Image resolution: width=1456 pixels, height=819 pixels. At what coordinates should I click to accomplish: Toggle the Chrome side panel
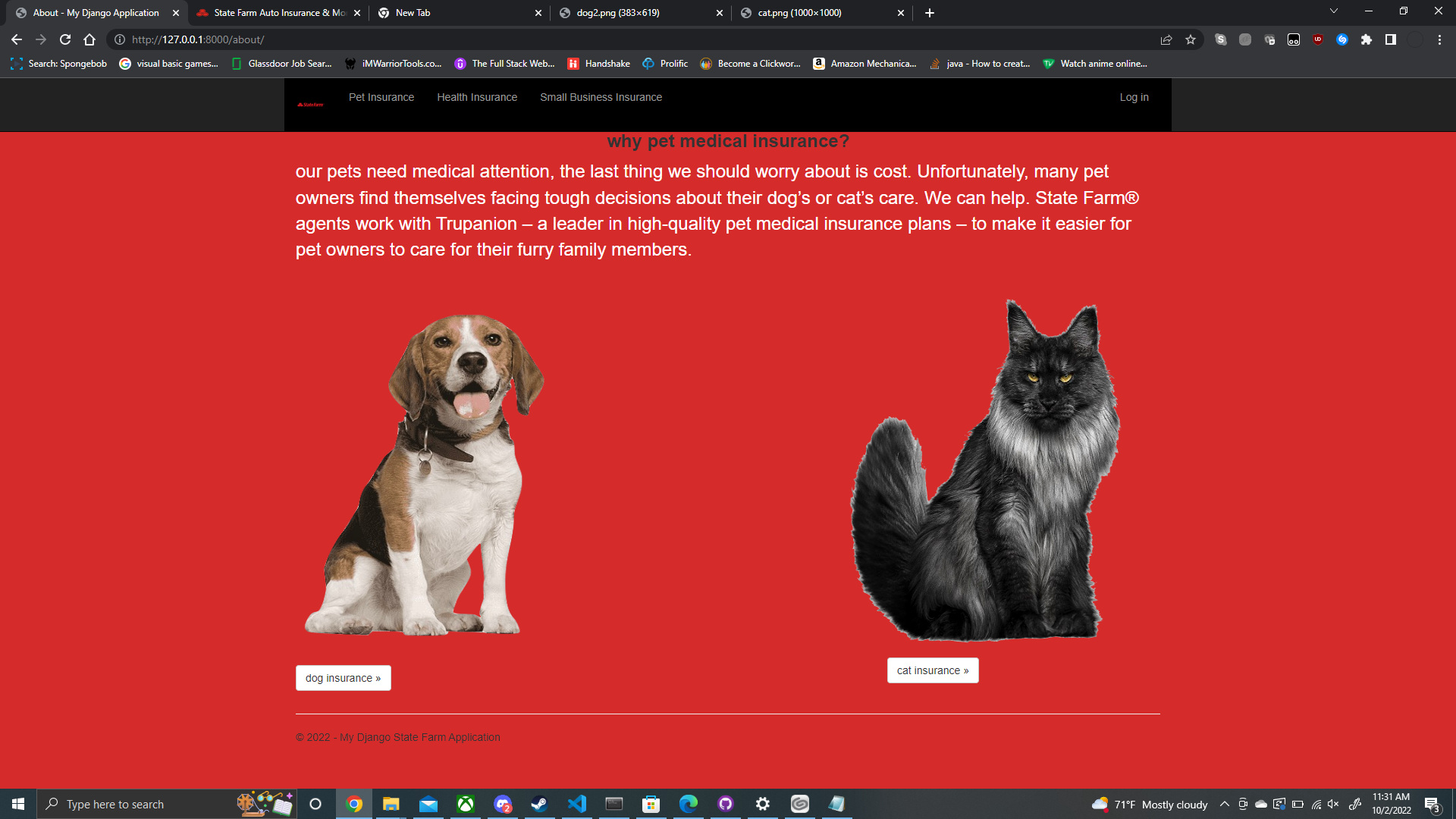click(1391, 39)
